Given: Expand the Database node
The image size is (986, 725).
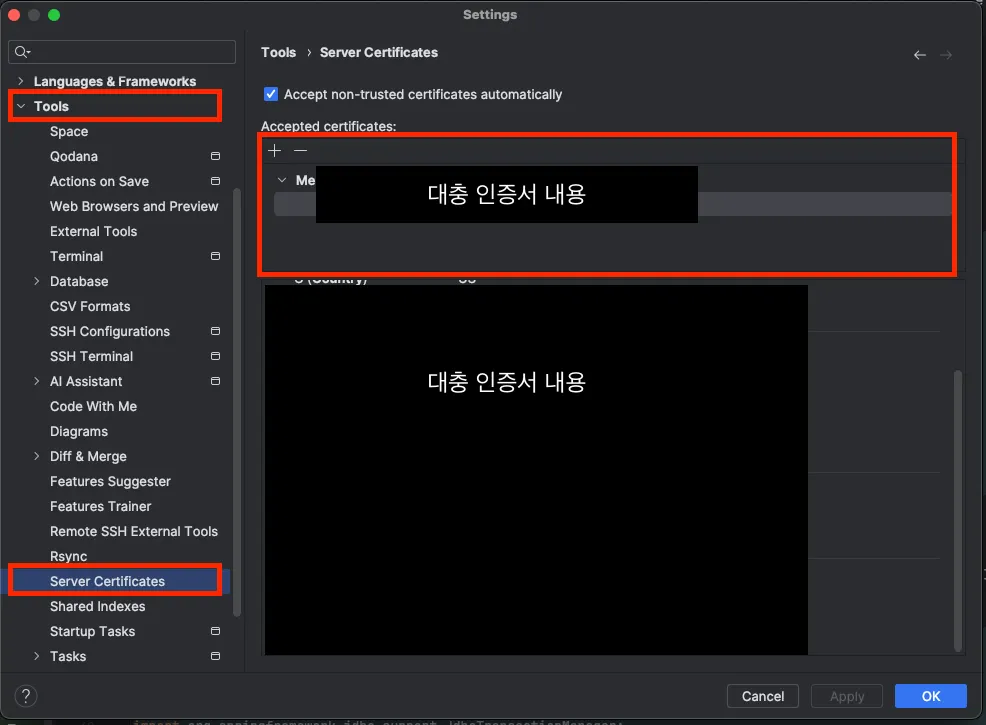Looking at the screenshot, I should coord(36,281).
